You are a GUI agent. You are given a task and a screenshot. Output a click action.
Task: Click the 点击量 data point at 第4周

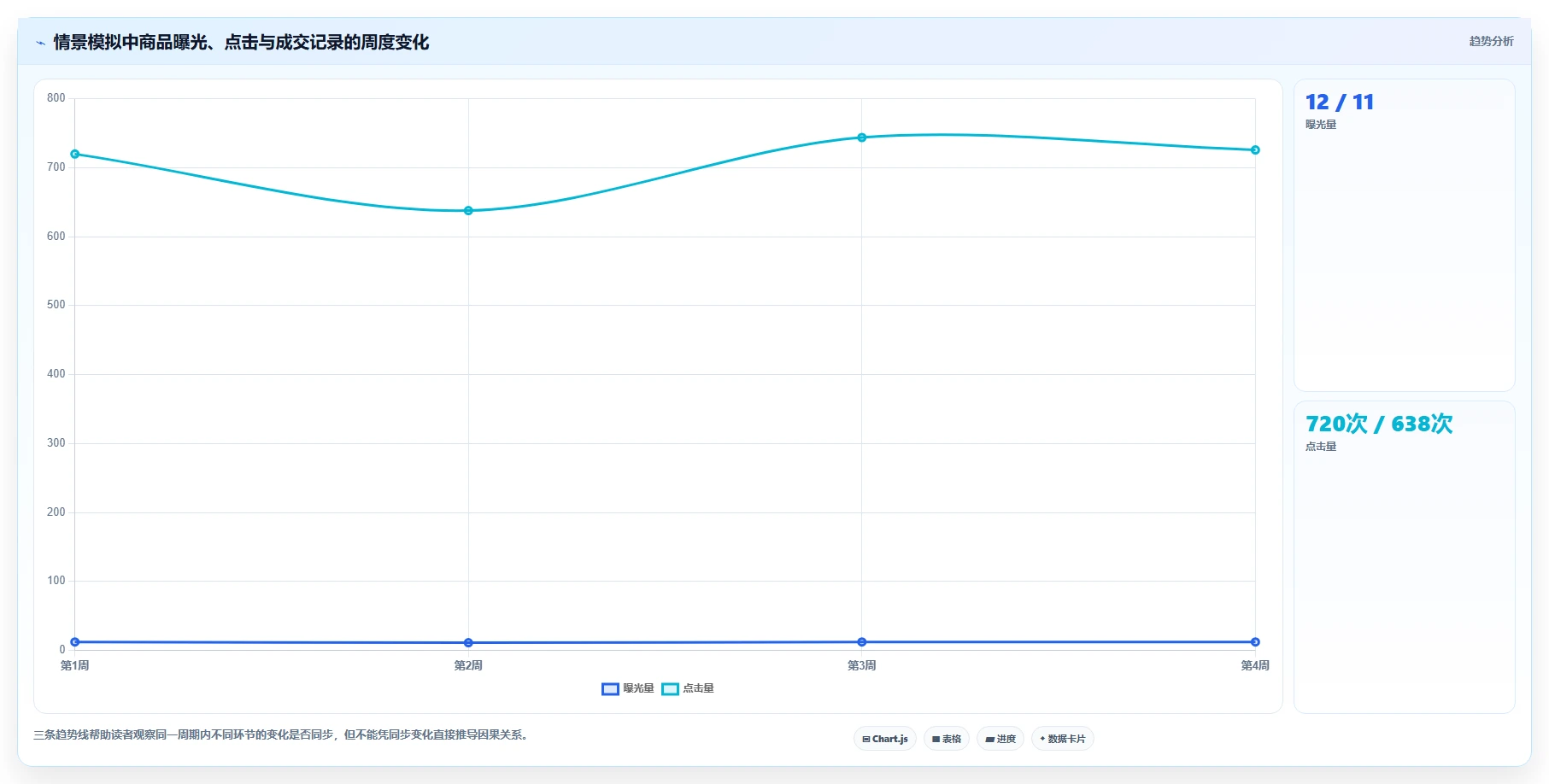tap(1255, 150)
